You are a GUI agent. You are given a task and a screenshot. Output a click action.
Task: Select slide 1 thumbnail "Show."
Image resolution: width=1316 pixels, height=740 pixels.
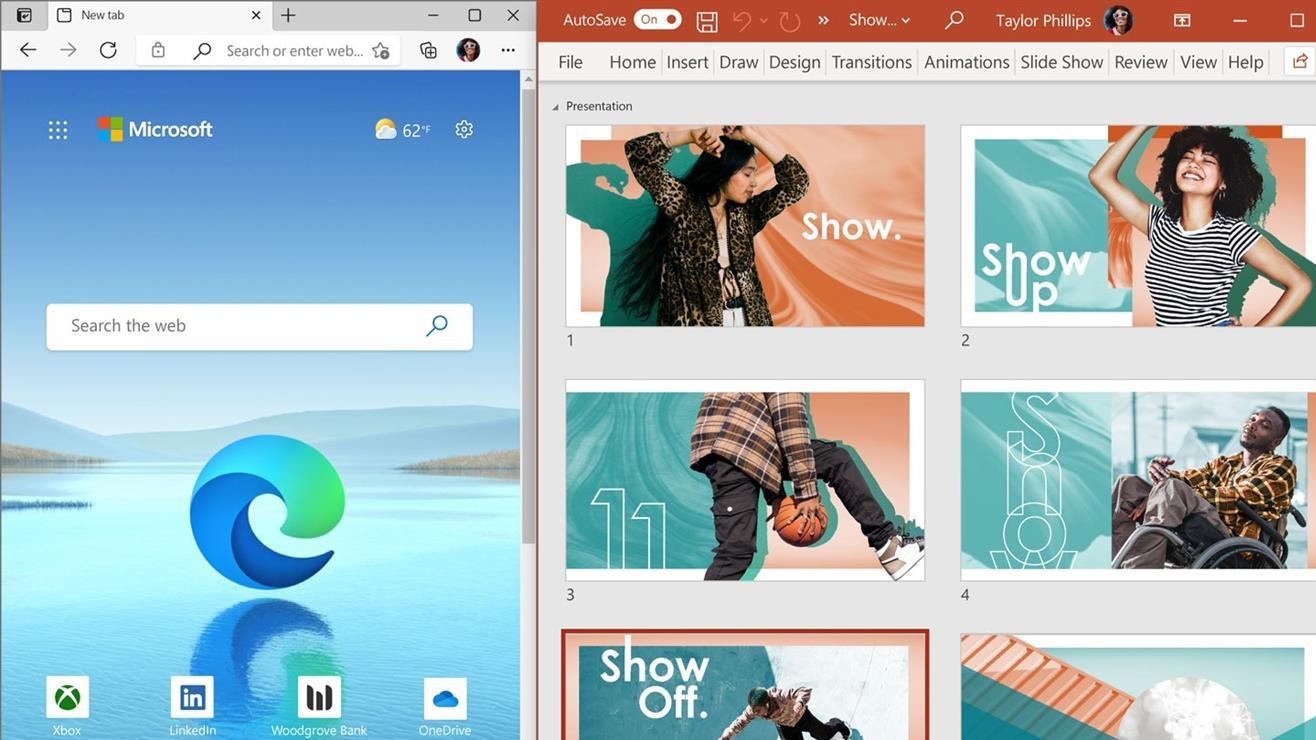[745, 226]
